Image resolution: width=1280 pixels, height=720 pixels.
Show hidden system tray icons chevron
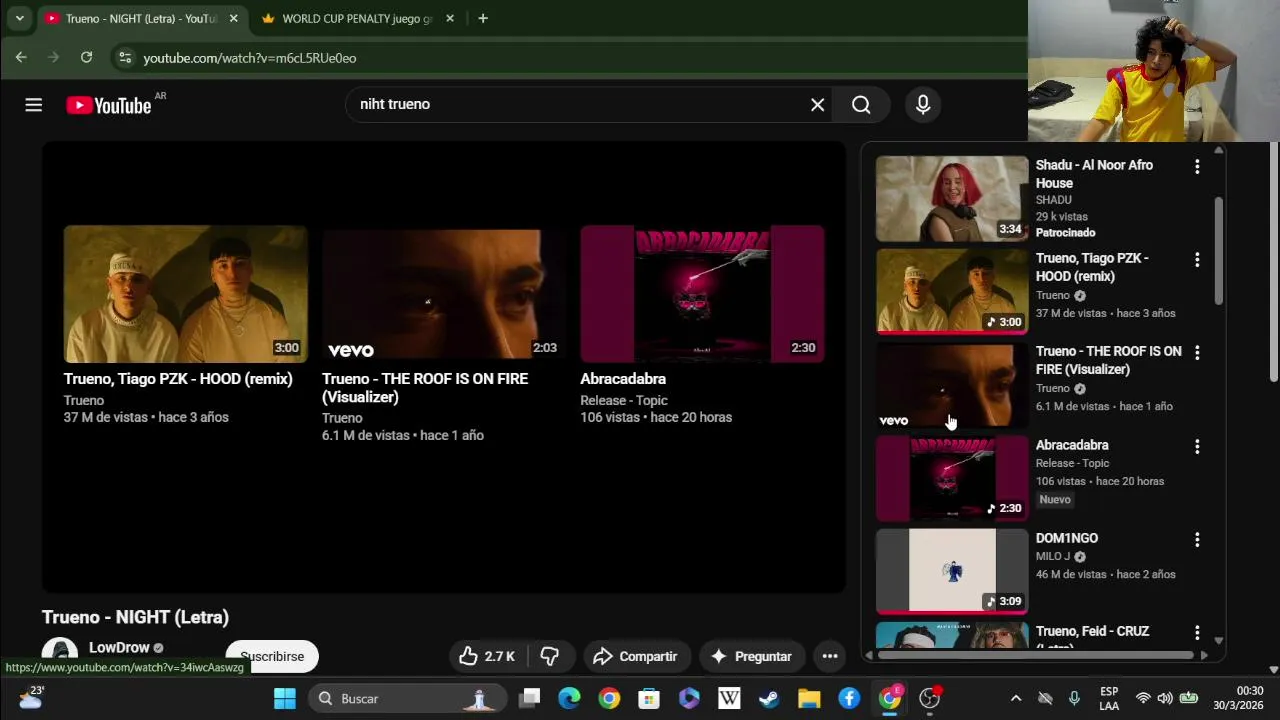[x=1016, y=698]
